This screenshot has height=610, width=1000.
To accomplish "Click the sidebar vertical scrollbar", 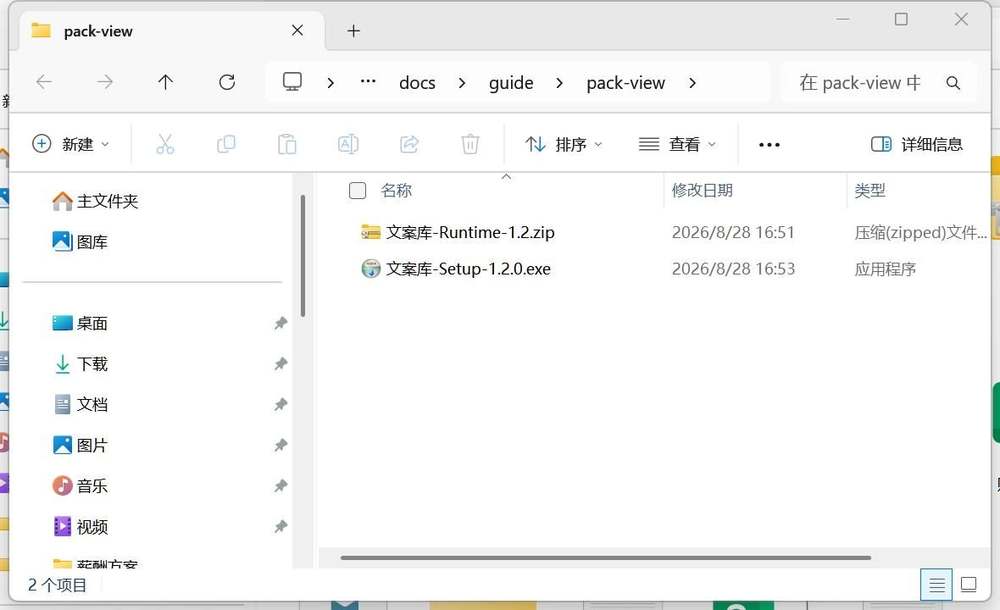I will coord(302,255).
